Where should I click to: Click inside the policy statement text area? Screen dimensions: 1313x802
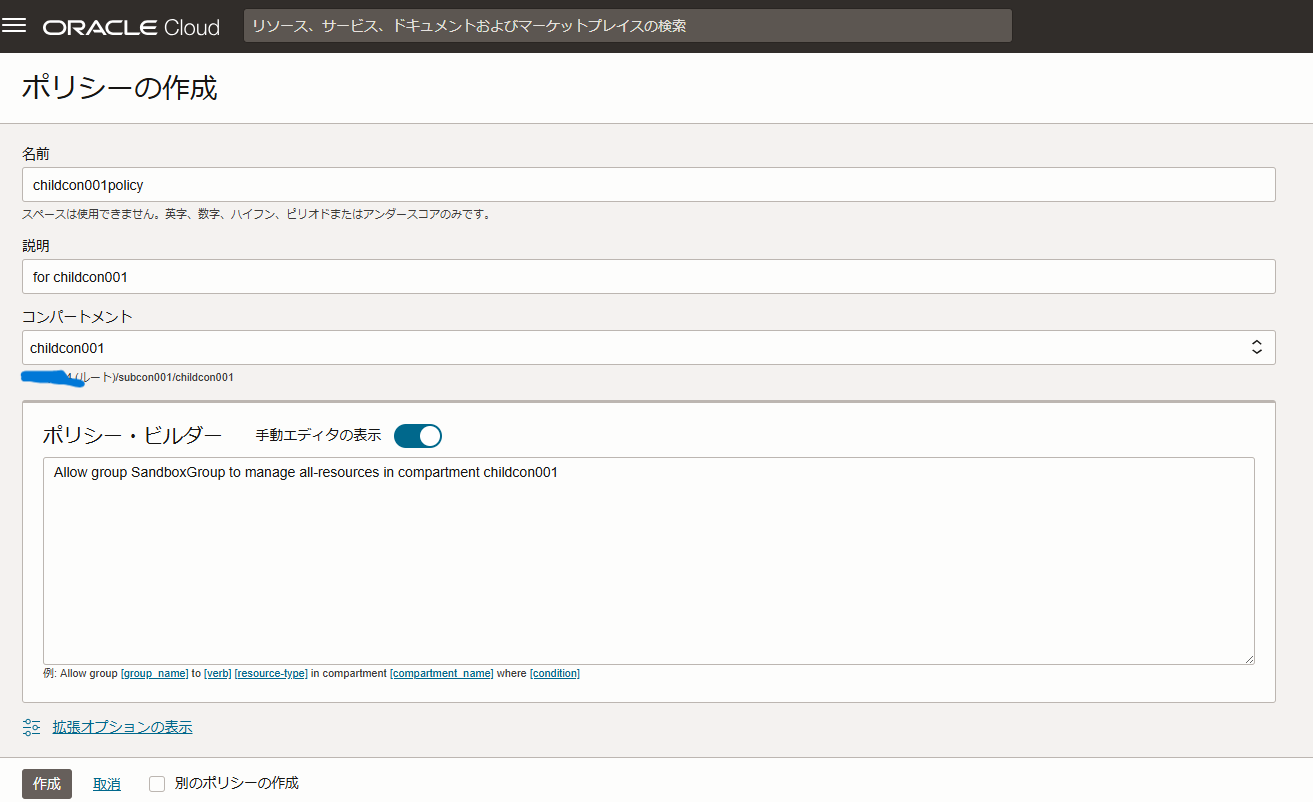(x=649, y=561)
